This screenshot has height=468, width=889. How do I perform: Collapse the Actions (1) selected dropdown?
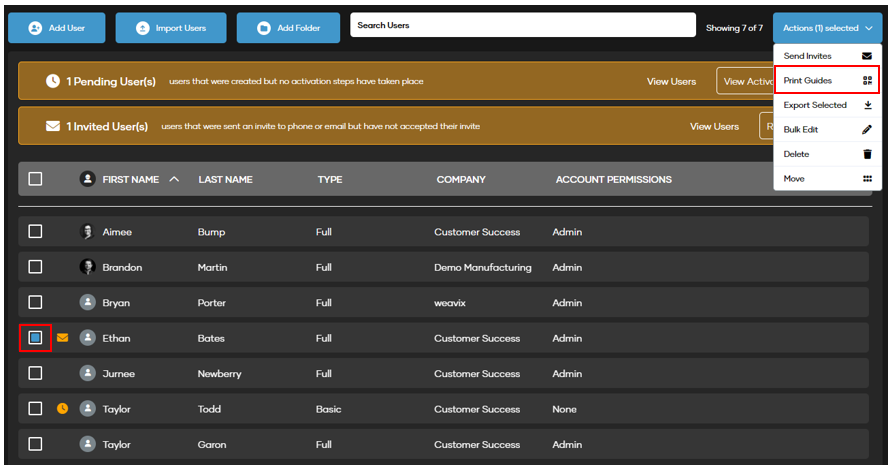tap(827, 28)
